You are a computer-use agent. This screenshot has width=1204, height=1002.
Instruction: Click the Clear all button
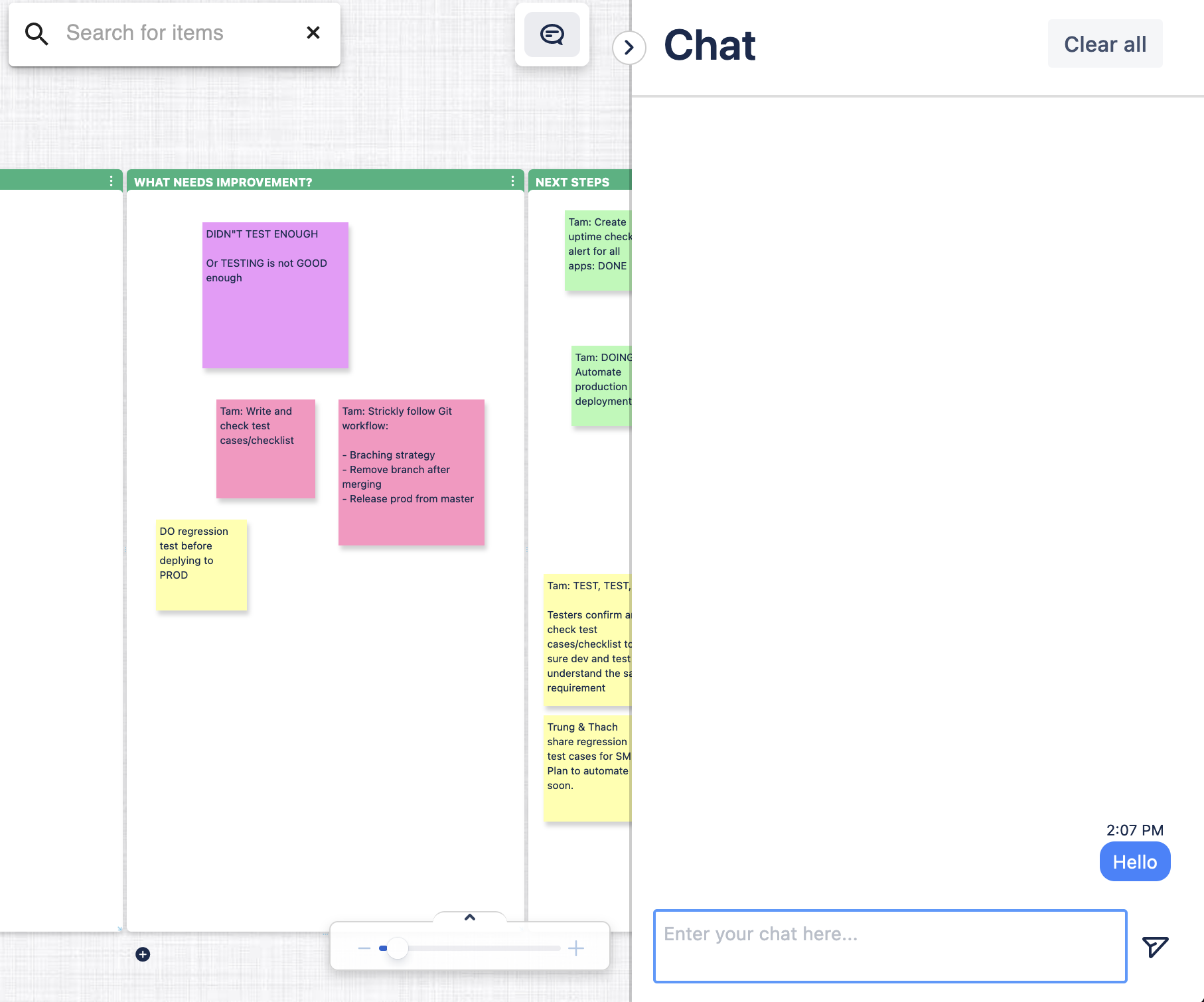pos(1104,44)
